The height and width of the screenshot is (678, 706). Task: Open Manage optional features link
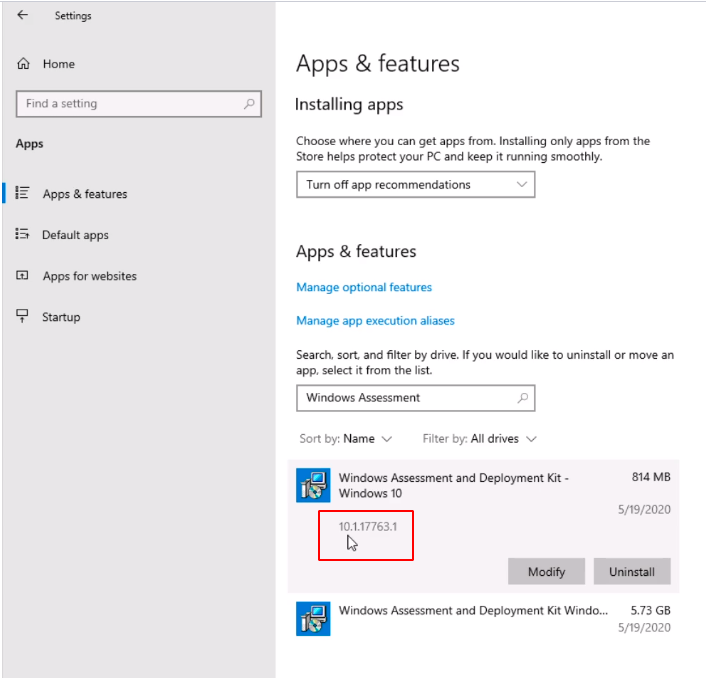(x=364, y=287)
